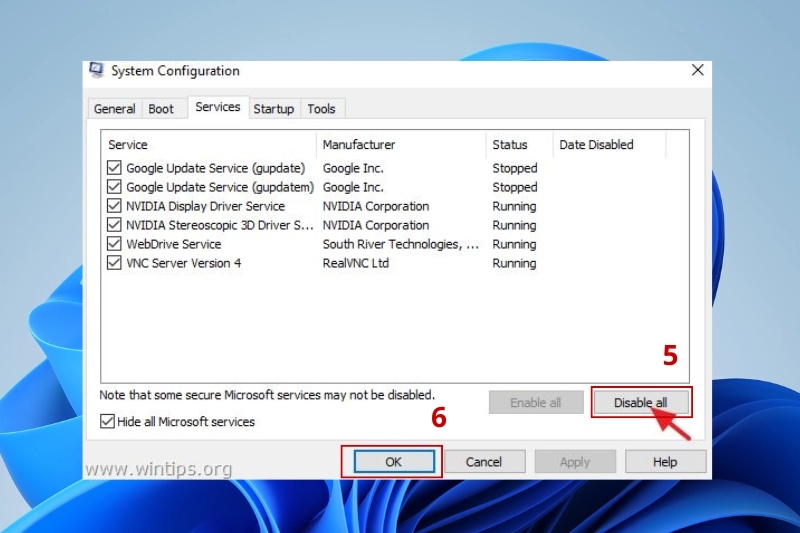
Task: Uncheck WebDrive Service checkbox
Action: pyautogui.click(x=114, y=244)
